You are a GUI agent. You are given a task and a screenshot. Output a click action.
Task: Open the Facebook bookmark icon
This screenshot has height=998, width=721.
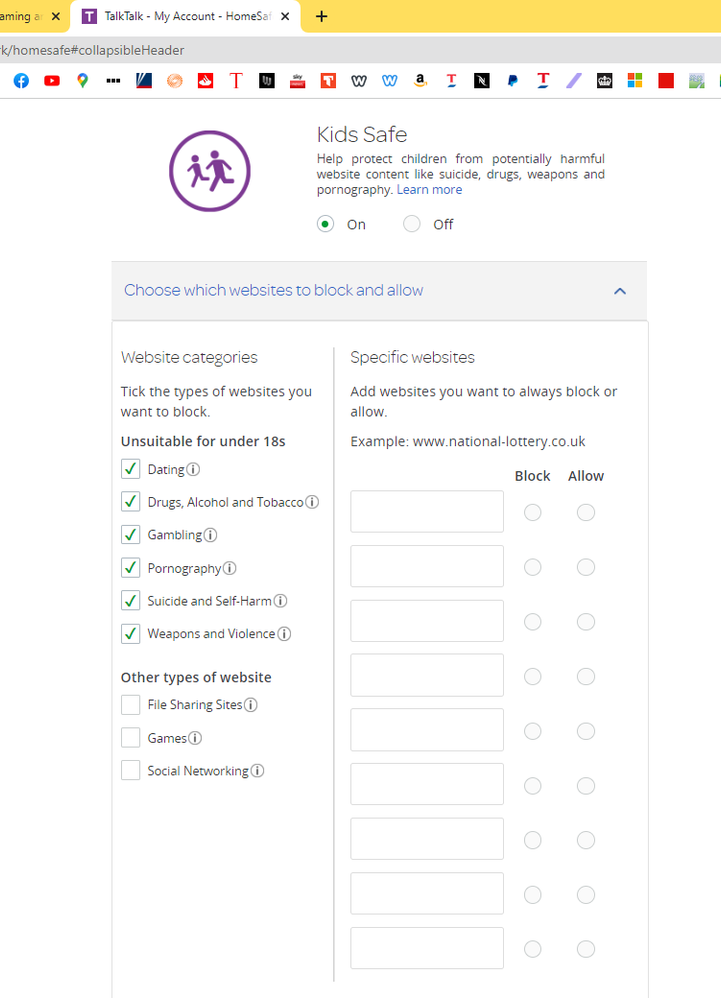[21, 81]
